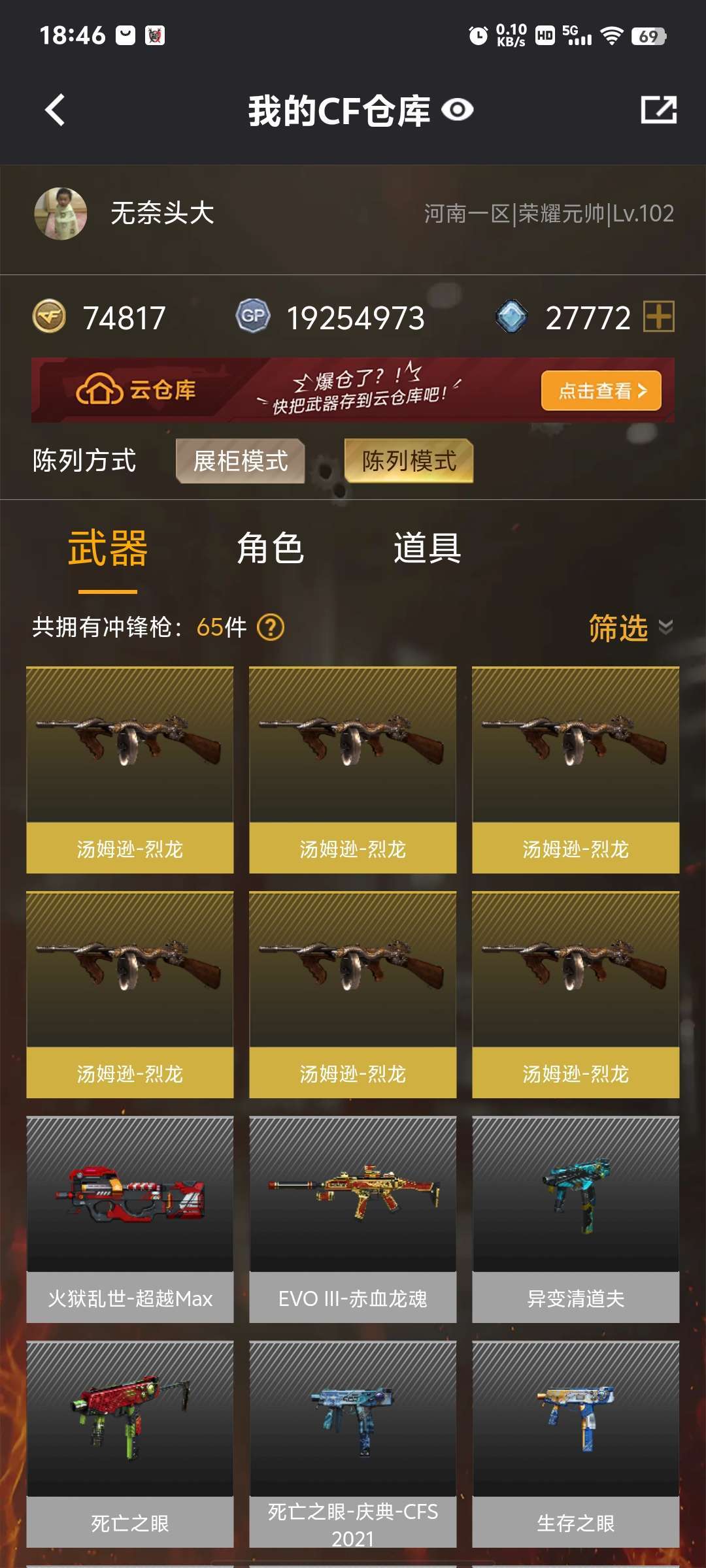The image size is (706, 1568).
Task: Expand filter via the double chevron arrow
Action: [x=665, y=627]
